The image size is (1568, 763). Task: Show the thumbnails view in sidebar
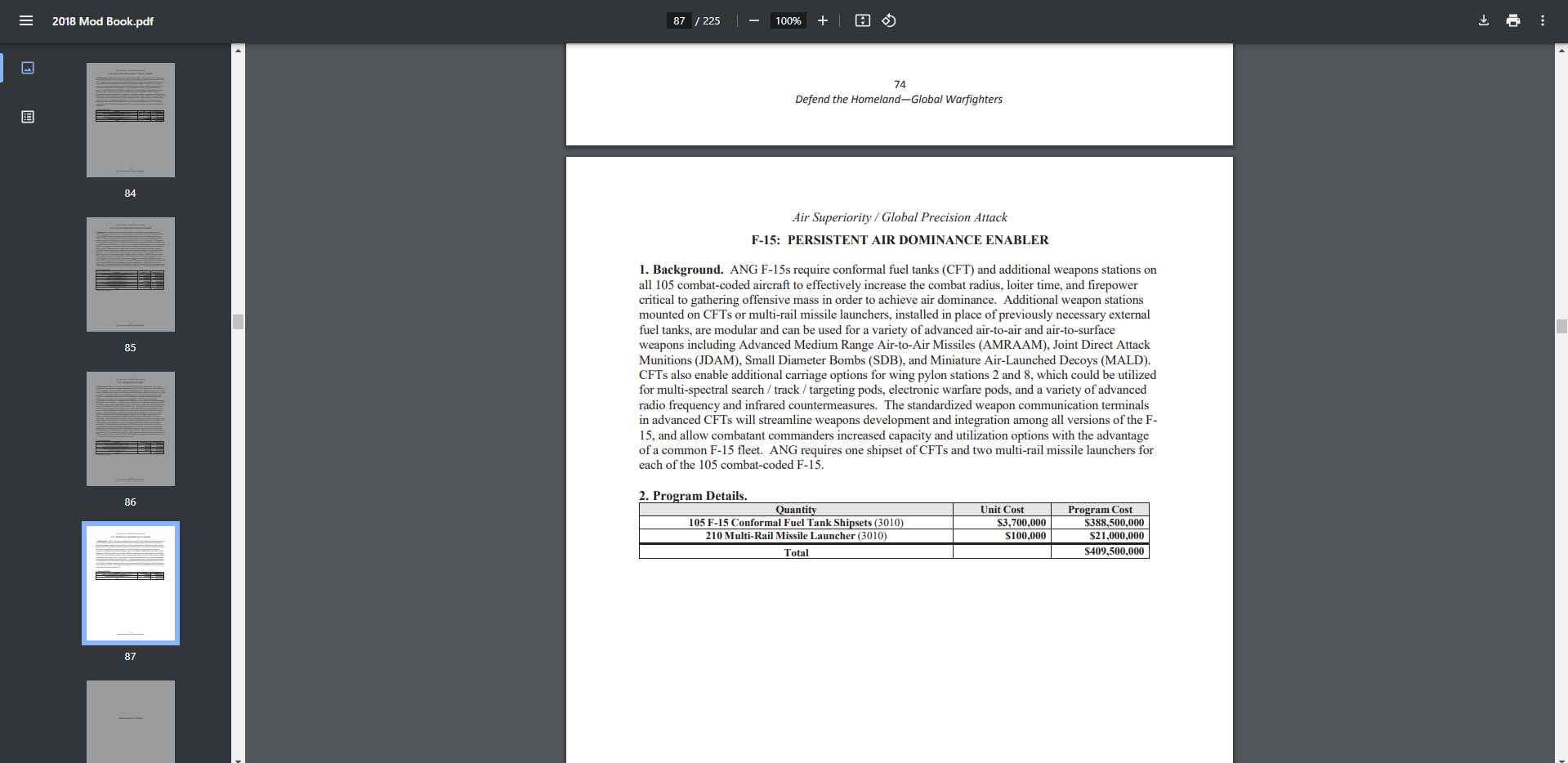(28, 68)
